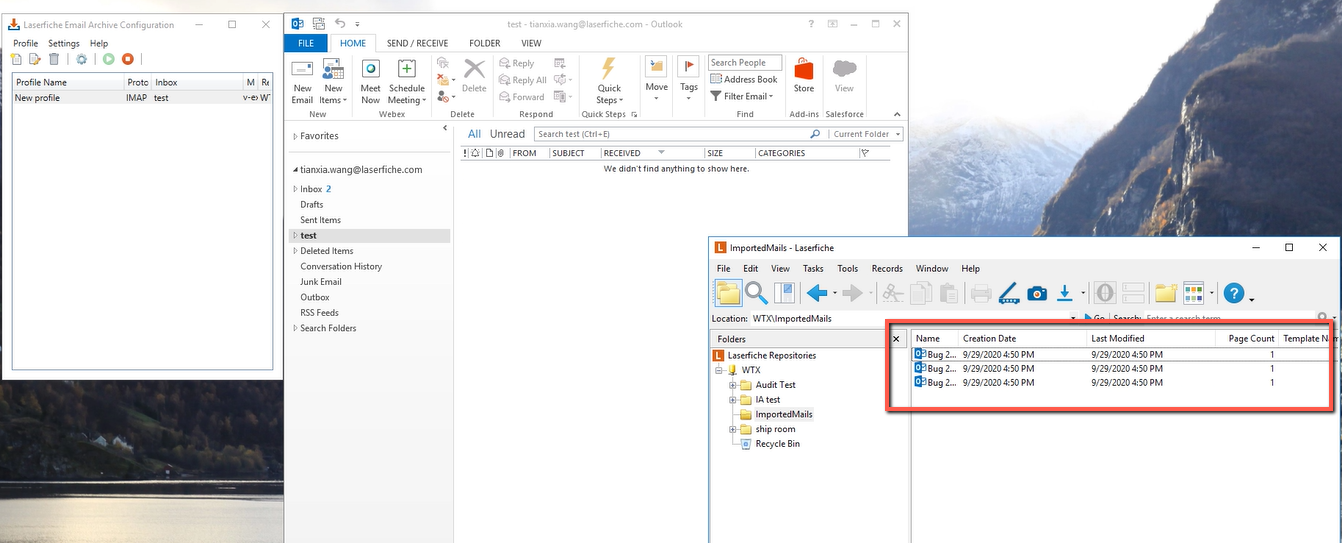
Task: Expand the Inbox folder in Outlook
Action: tap(295, 189)
